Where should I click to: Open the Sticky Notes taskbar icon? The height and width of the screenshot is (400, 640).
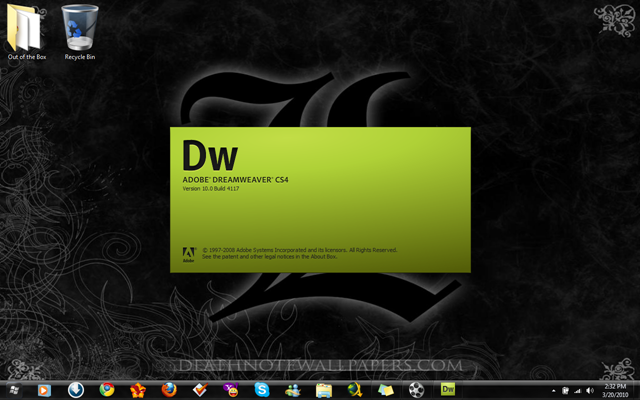pos(386,391)
